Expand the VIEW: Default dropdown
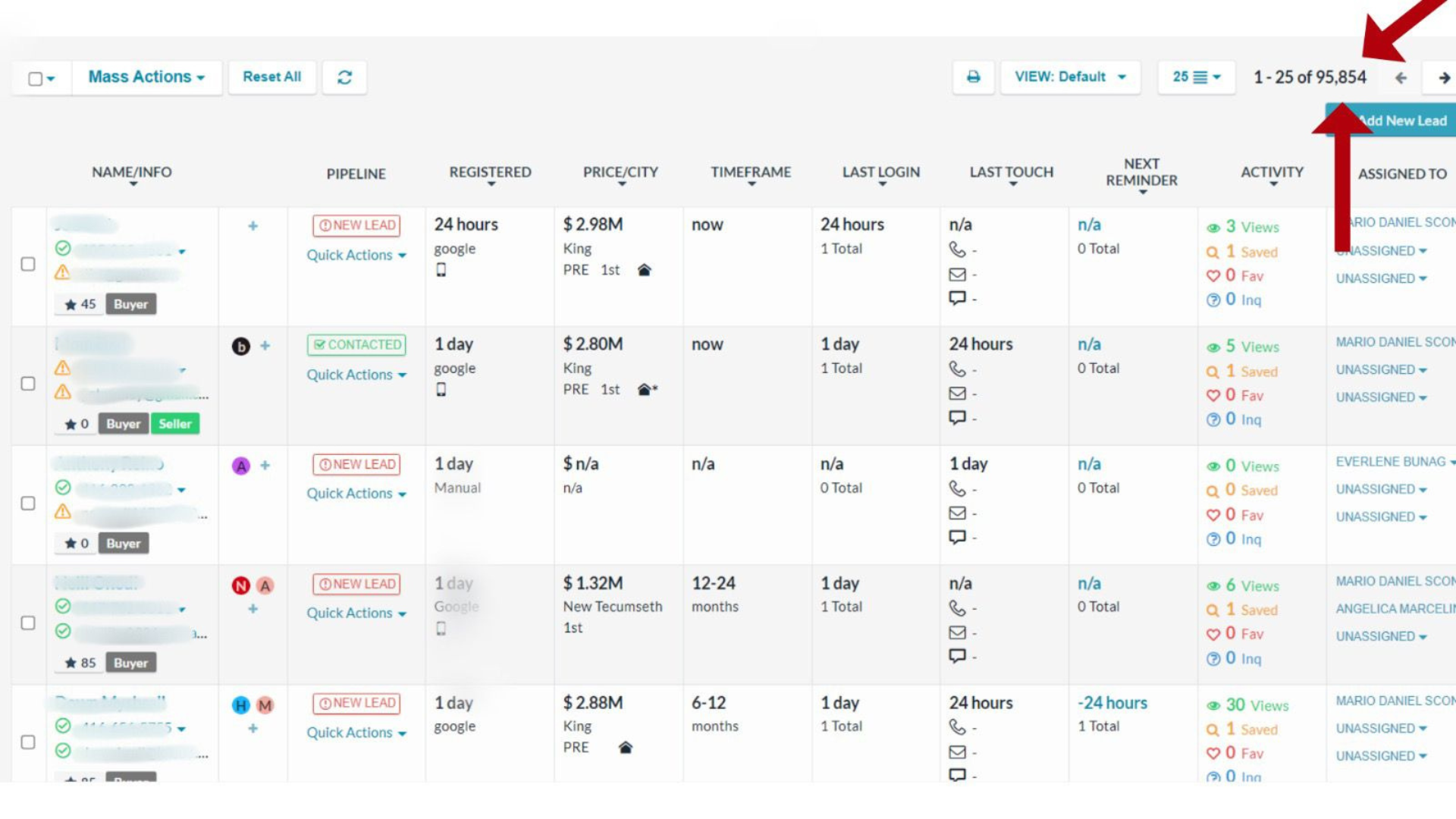This screenshot has width=1456, height=819. [x=1070, y=77]
